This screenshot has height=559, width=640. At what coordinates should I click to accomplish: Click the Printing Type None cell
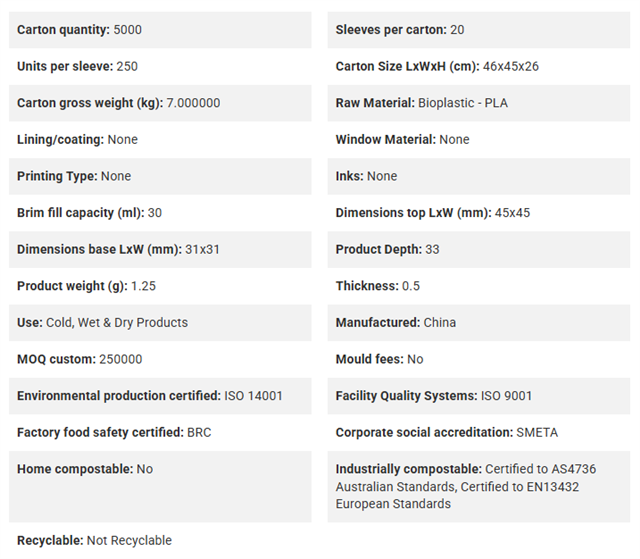[x=160, y=176]
